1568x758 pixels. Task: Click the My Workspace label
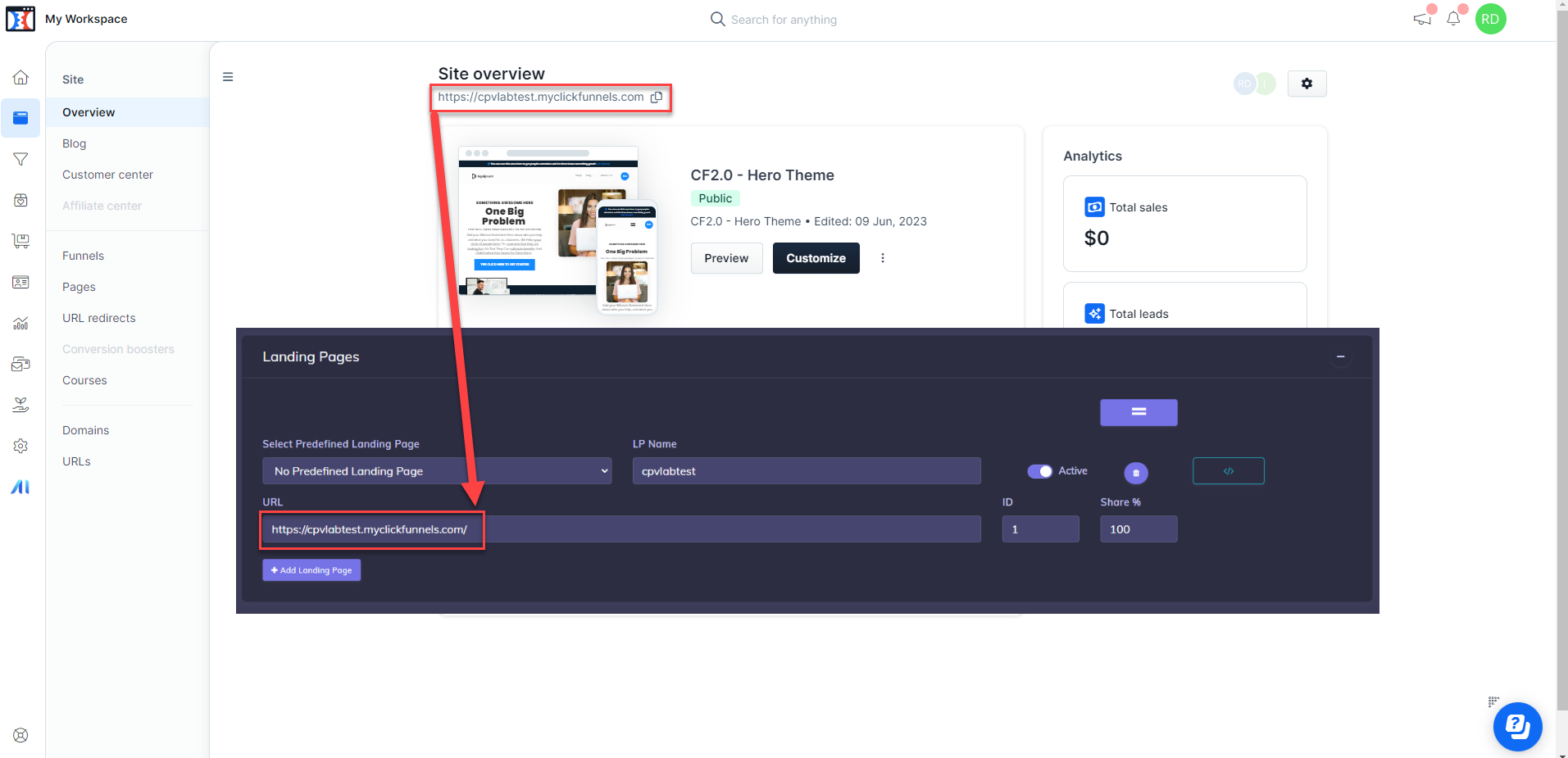(x=86, y=19)
